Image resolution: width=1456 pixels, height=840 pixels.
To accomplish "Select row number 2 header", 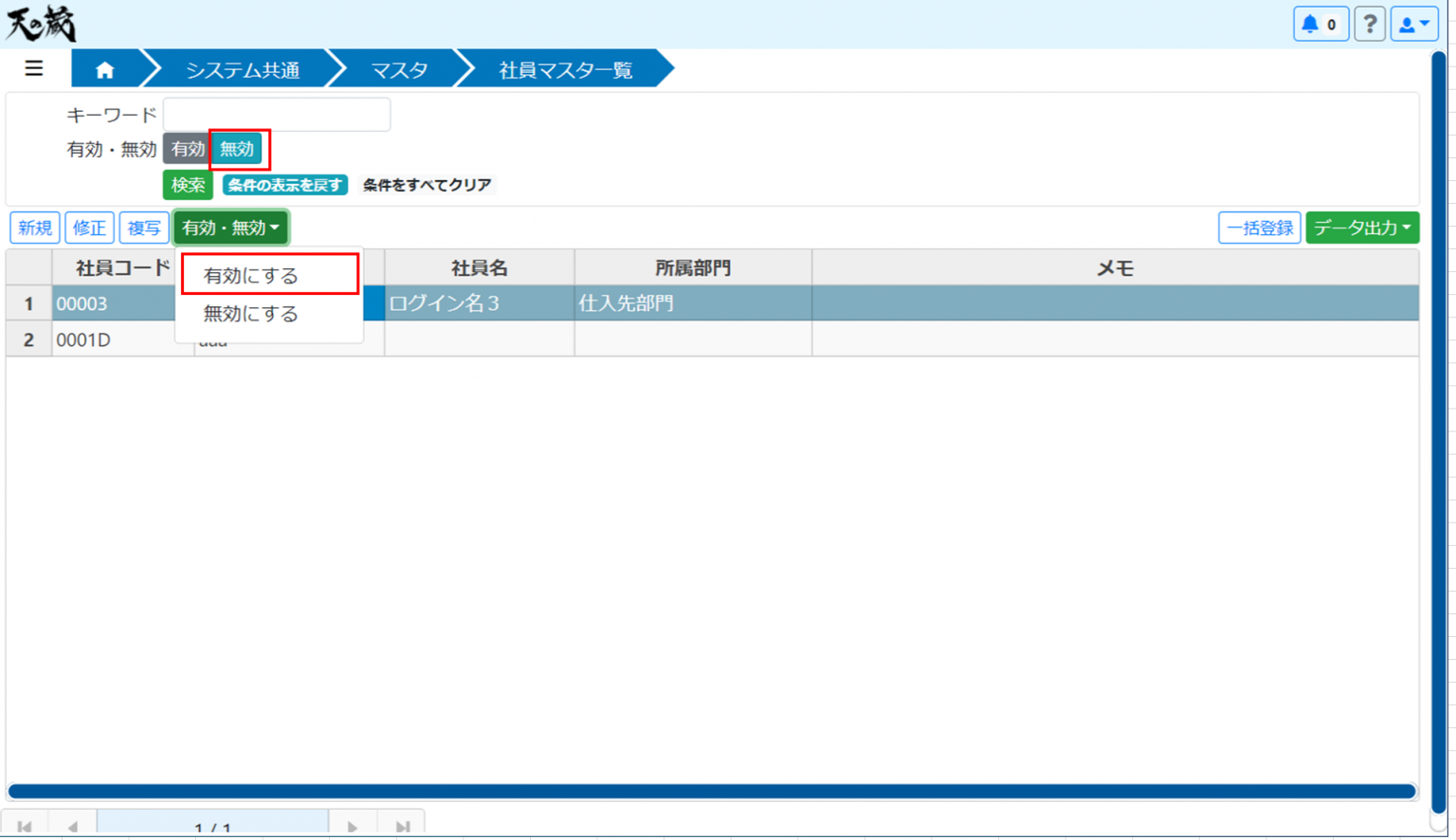I will click(28, 339).
